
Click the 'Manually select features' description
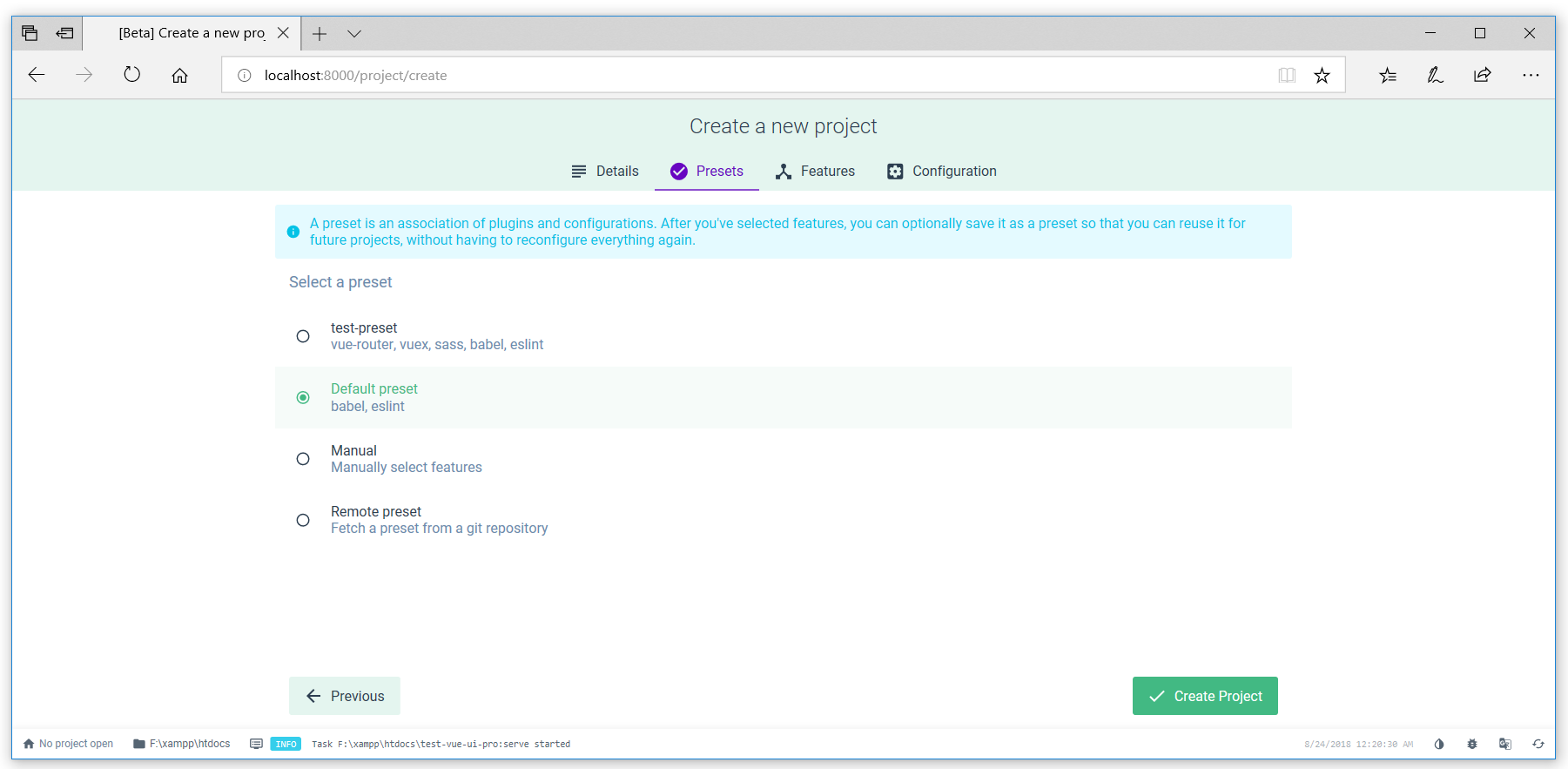407,468
